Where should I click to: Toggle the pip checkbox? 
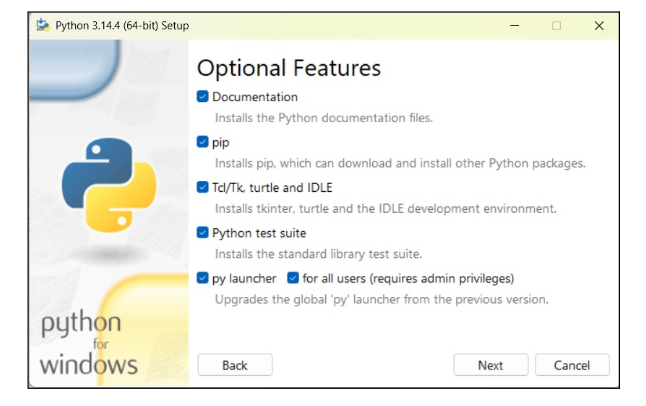[203, 142]
